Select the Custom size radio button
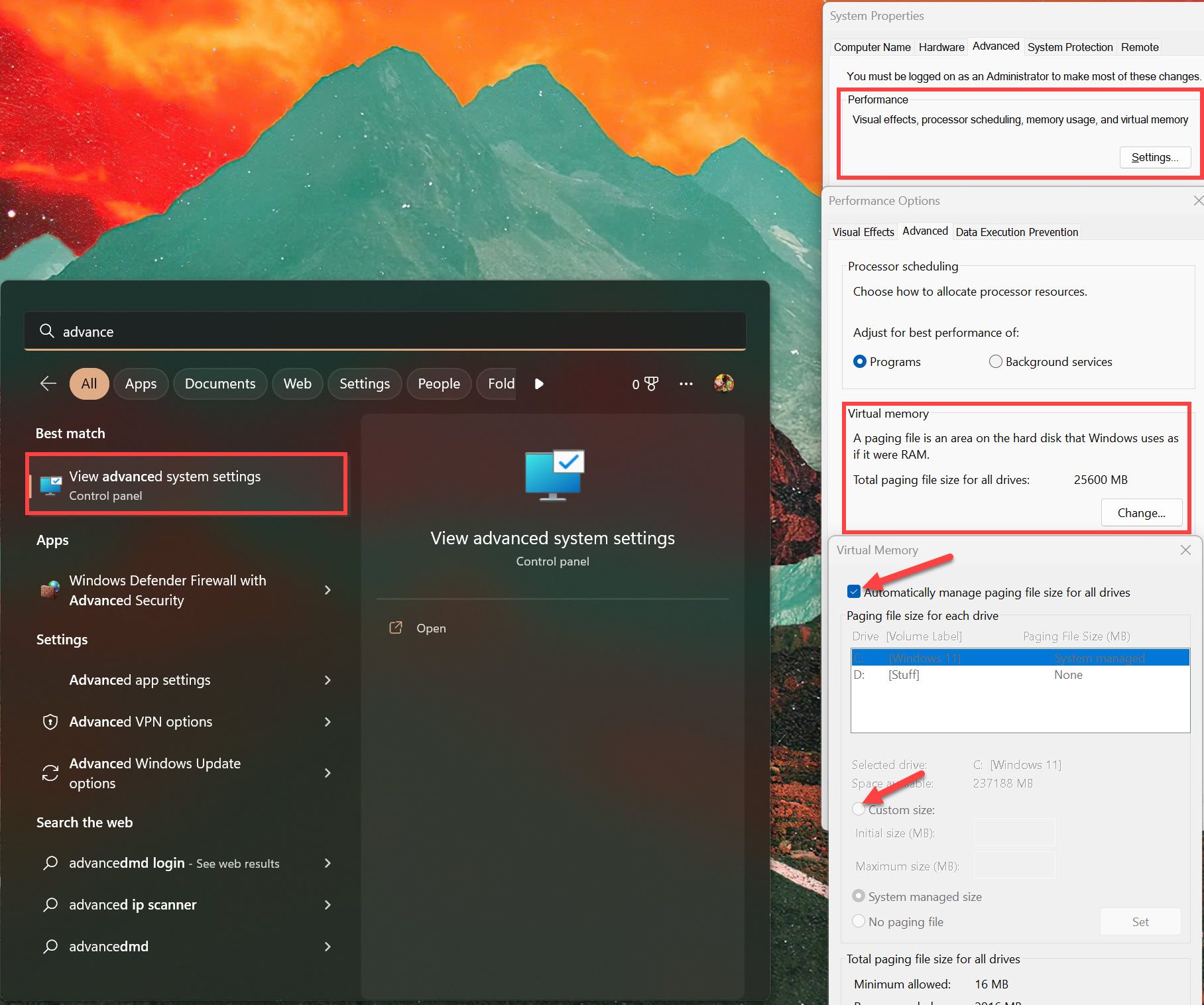 tap(859, 809)
